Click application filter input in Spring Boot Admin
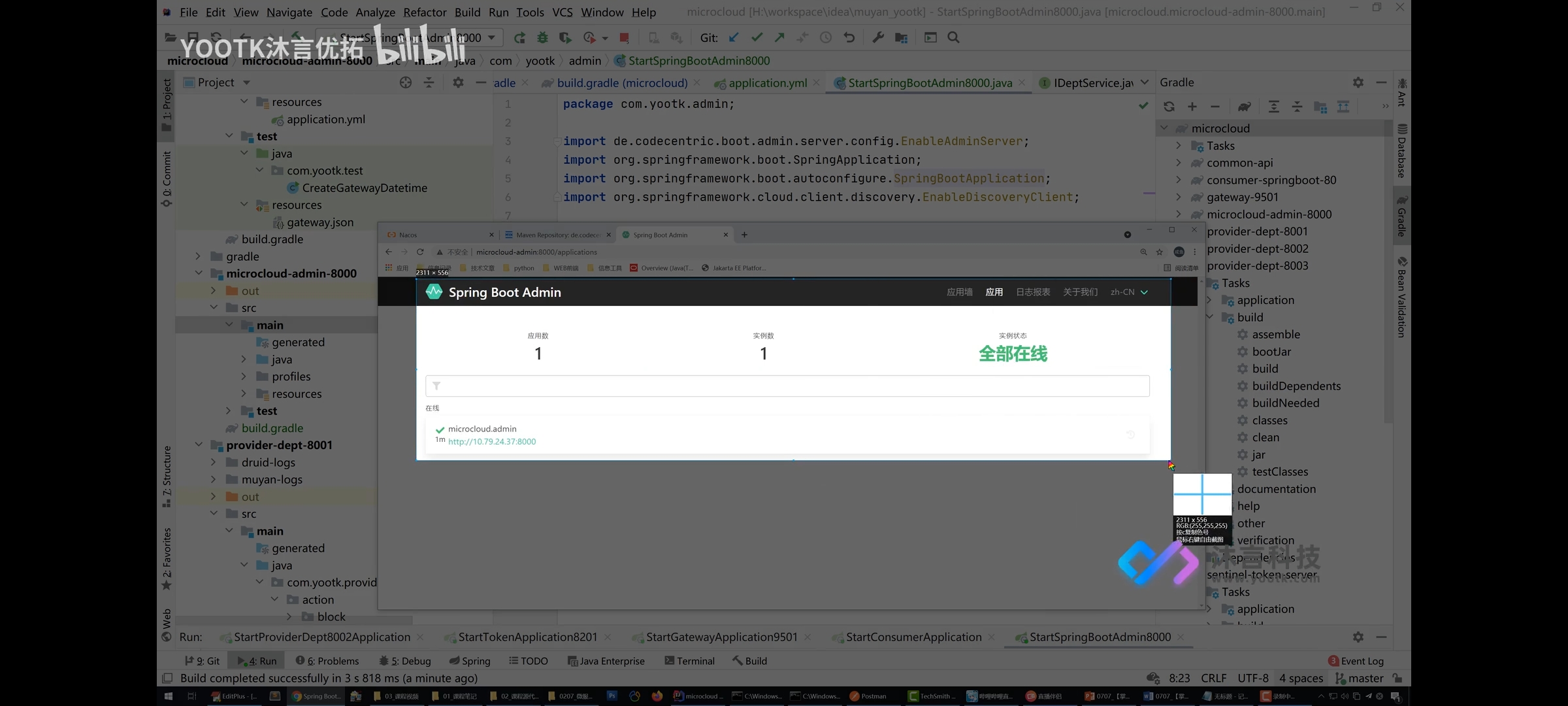 (787, 386)
